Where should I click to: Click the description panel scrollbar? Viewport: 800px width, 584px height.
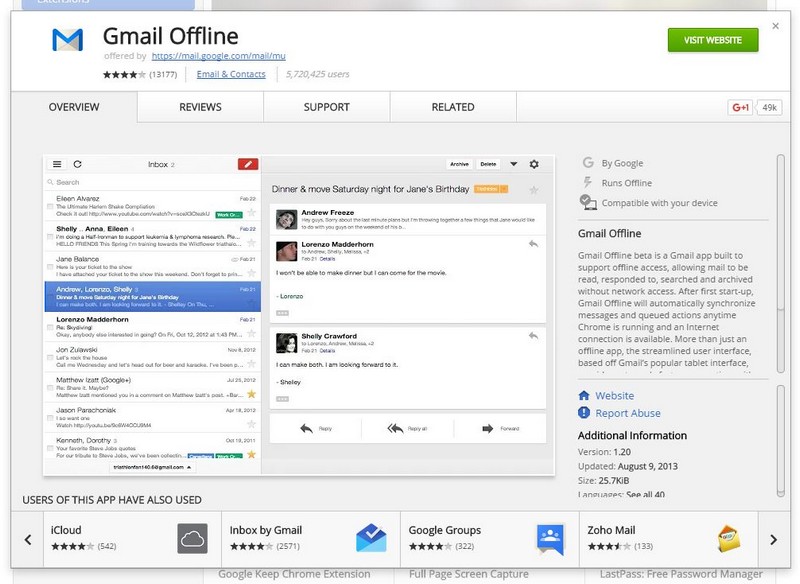780,264
